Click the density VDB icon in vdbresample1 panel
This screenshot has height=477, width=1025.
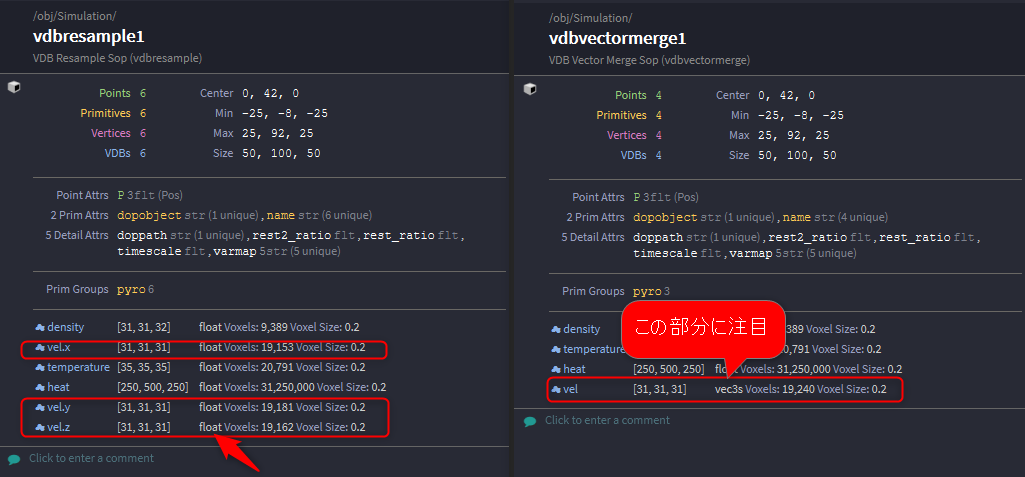point(39,327)
